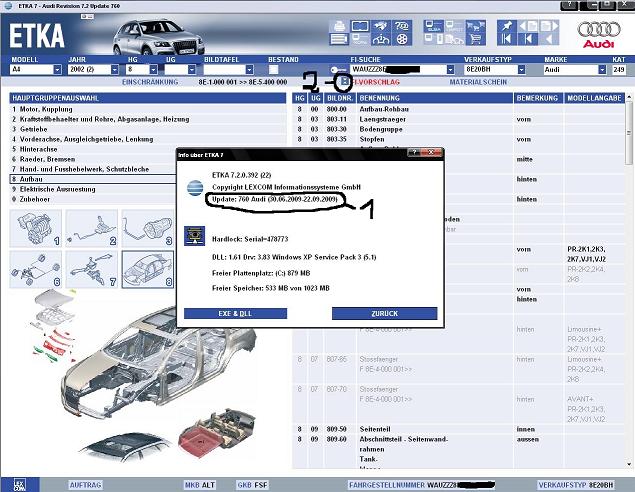Open the UG dropdown arrow
Viewport: 635px width, 492px height.
pos(192,70)
